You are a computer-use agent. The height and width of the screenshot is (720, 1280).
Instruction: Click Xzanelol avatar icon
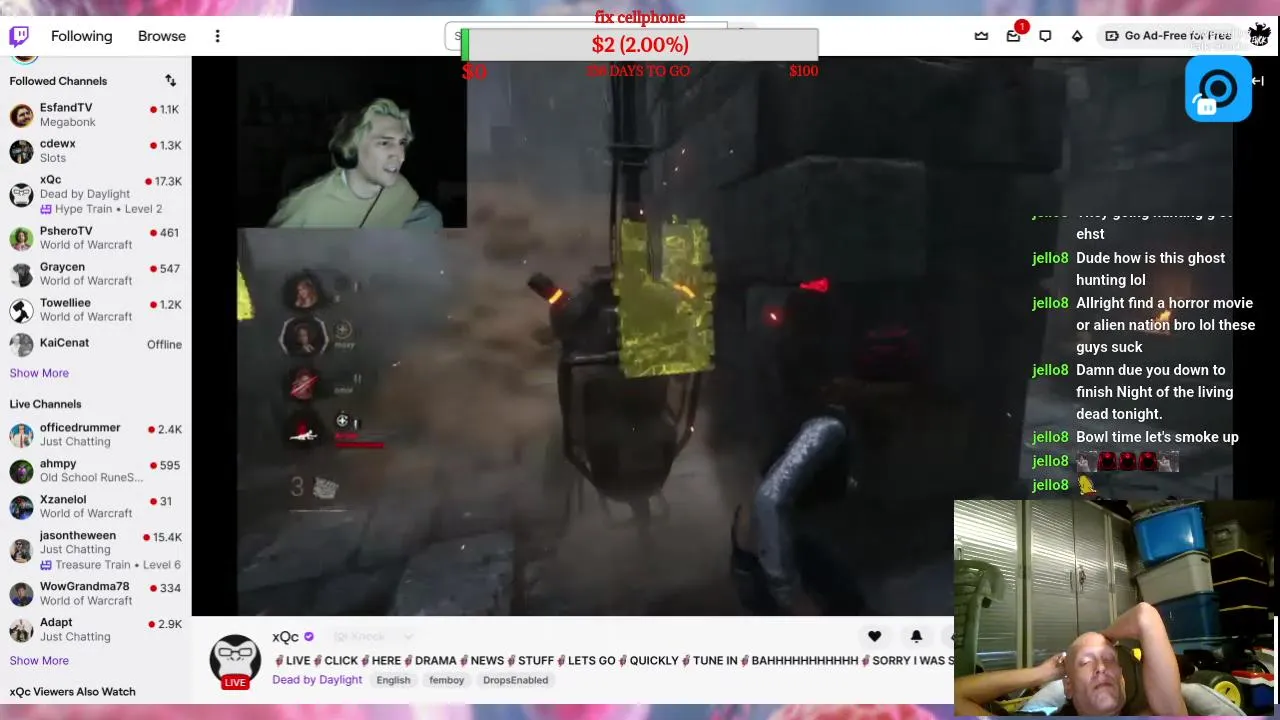point(21,507)
